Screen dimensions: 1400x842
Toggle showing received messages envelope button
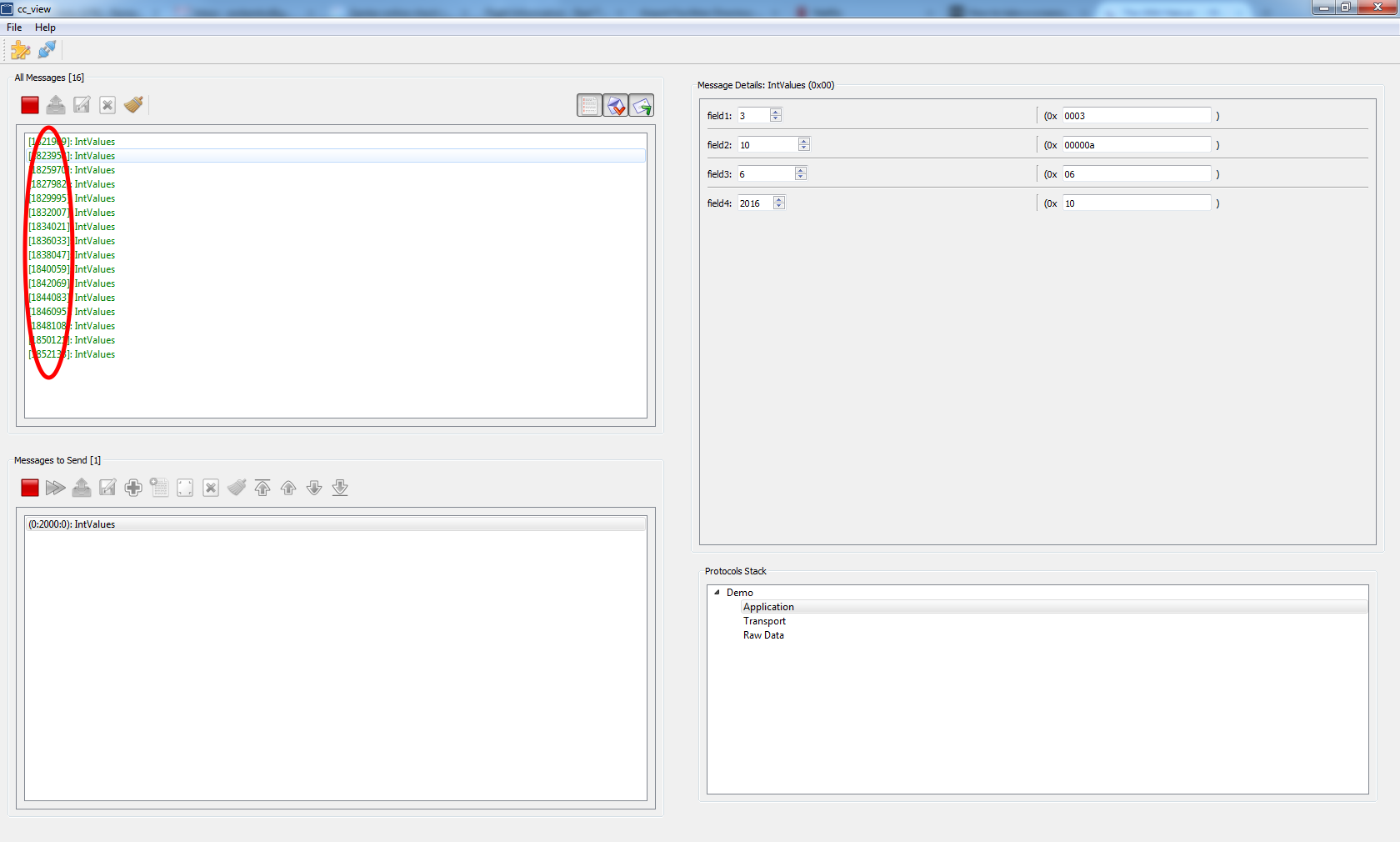click(616, 106)
